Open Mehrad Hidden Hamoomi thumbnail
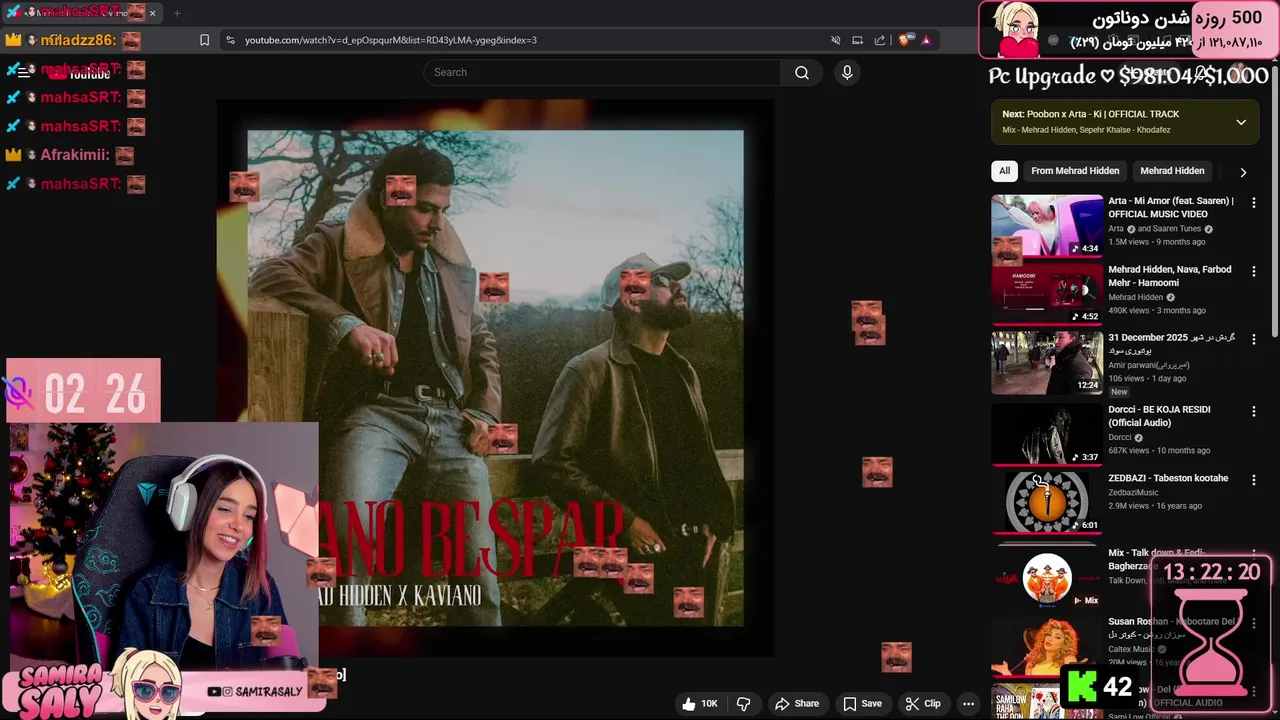1280x720 pixels. coord(1047,293)
